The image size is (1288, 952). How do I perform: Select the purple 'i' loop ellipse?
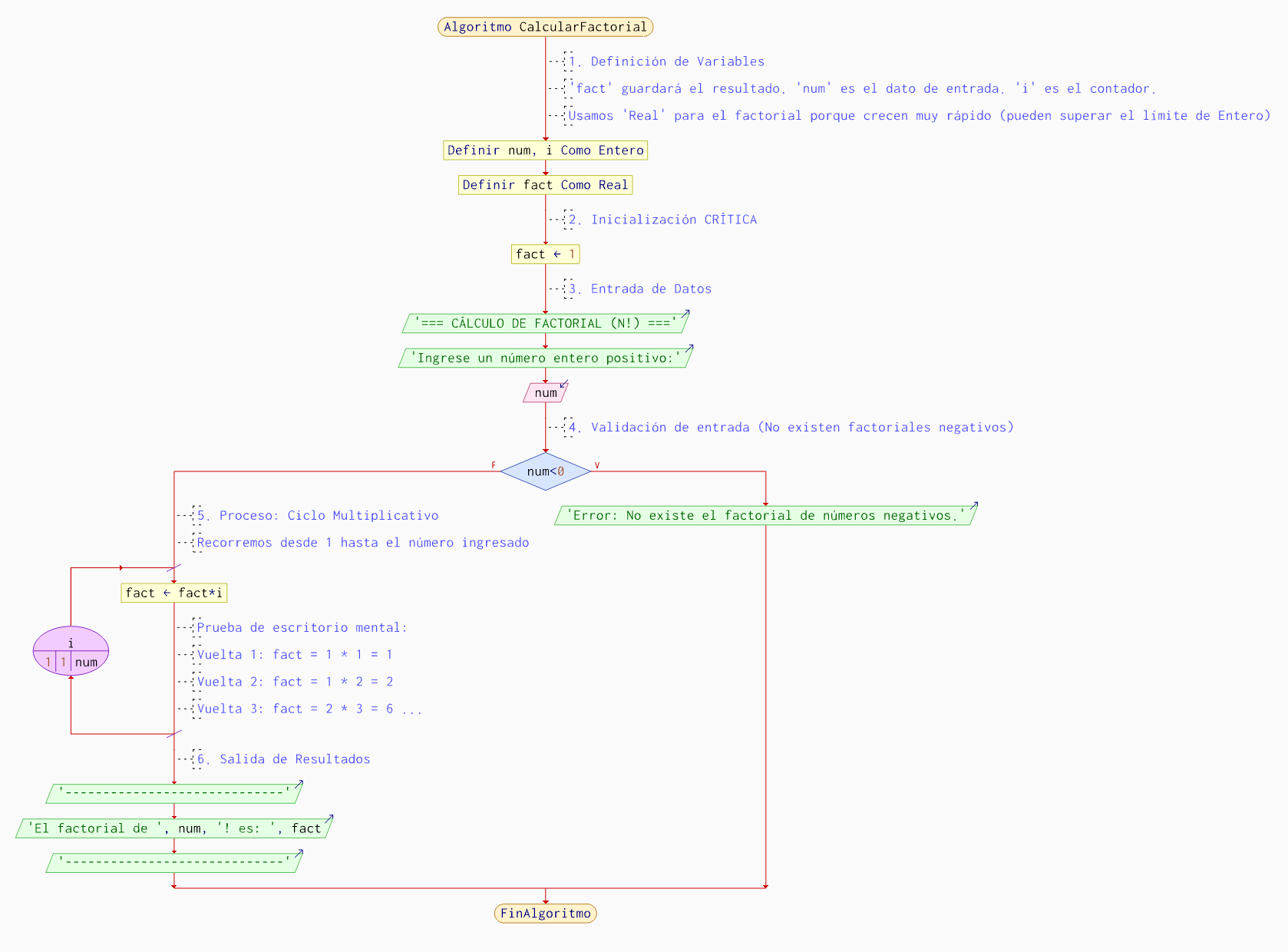click(71, 651)
